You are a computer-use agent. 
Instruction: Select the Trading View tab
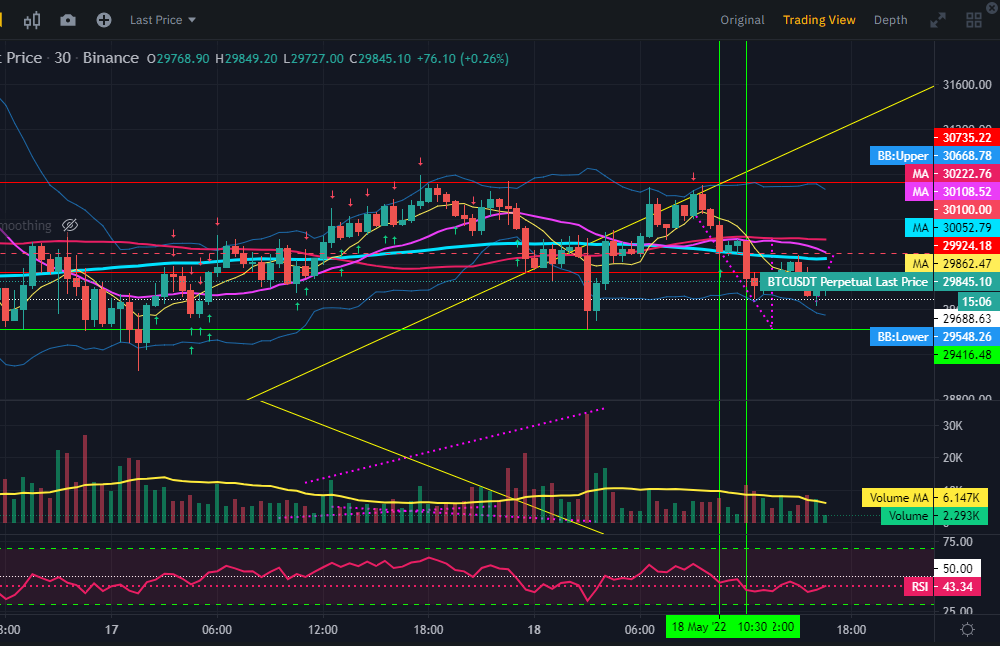tap(819, 20)
